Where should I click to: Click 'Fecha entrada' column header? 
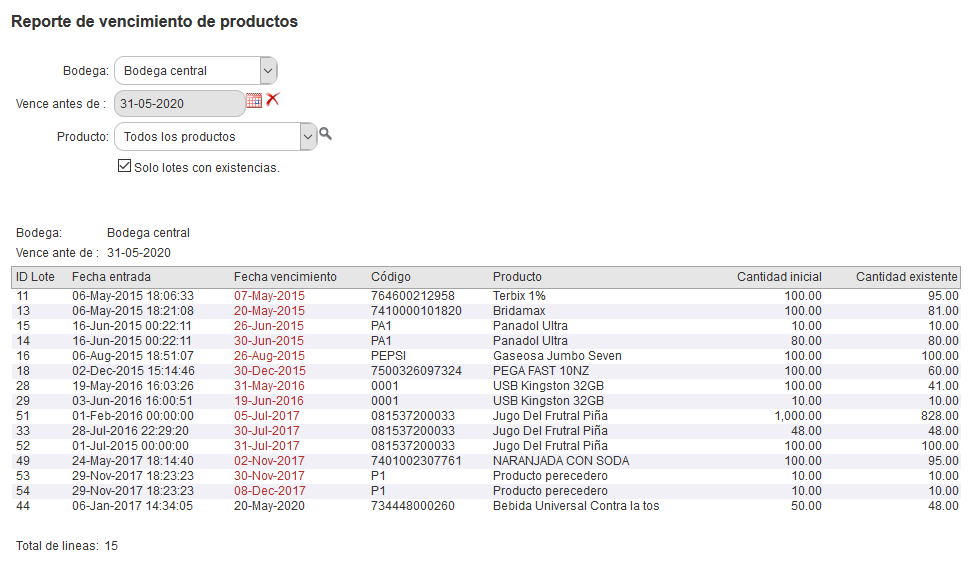click(x=111, y=277)
